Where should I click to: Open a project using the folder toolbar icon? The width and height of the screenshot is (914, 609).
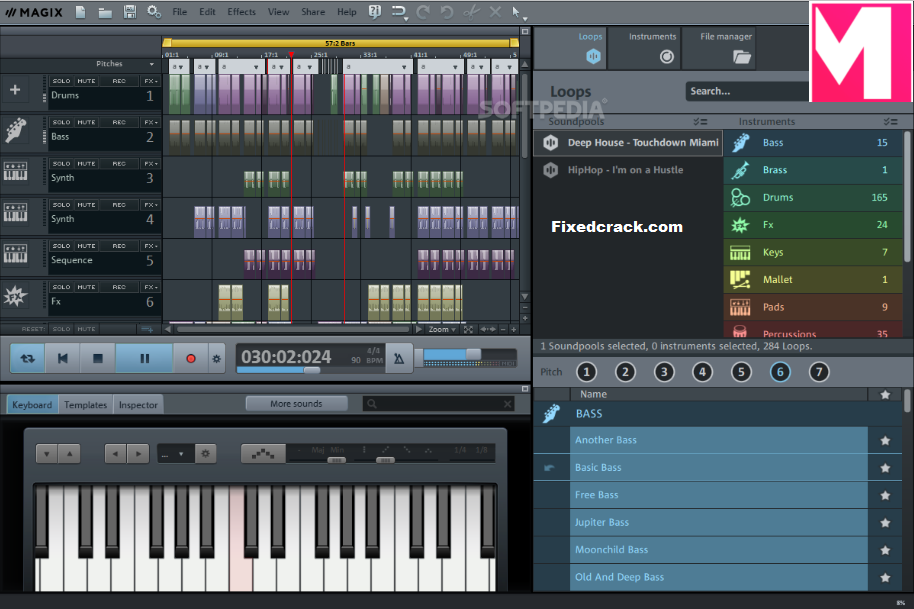point(105,12)
